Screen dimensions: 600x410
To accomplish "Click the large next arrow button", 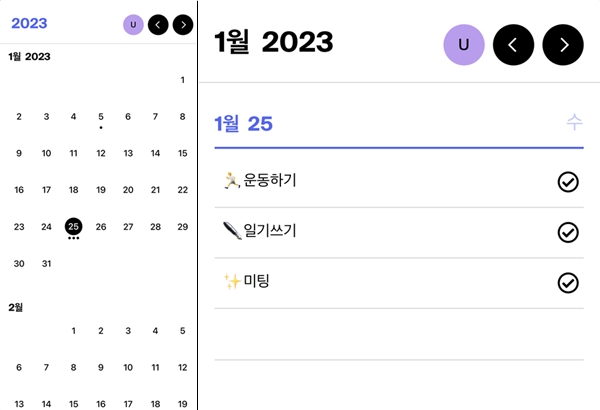I will [x=563, y=45].
